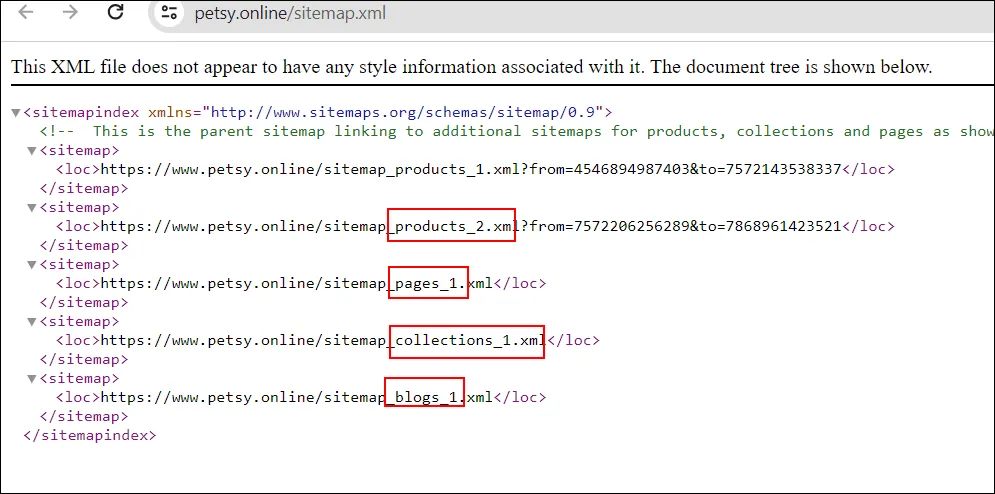This screenshot has width=995, height=494.
Task: Click the 'This XML file does not appear' notice
Action: pos(471,67)
